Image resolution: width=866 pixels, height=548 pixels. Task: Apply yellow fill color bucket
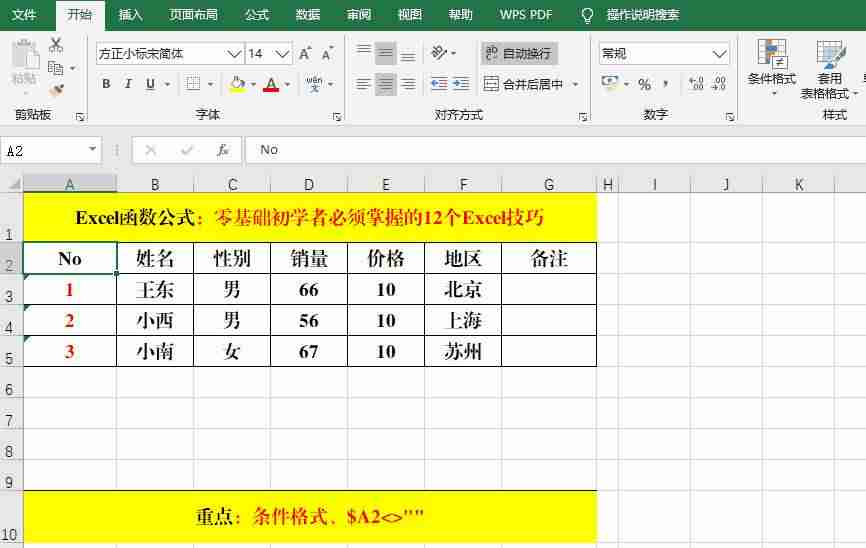tap(237, 84)
